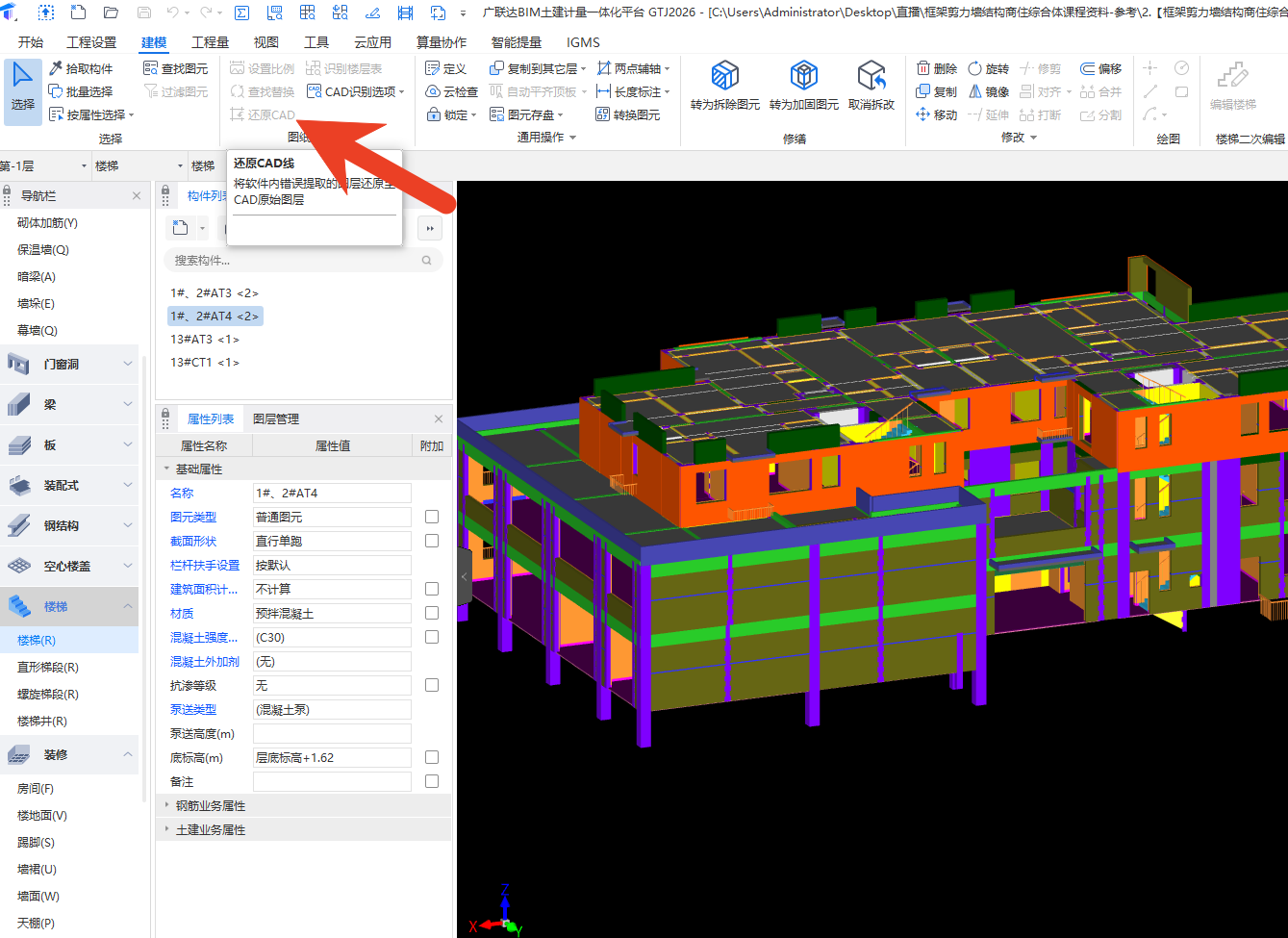This screenshot has width=1288, height=938.
Task: Expand the 梁 navigation group
Action: click(x=69, y=404)
